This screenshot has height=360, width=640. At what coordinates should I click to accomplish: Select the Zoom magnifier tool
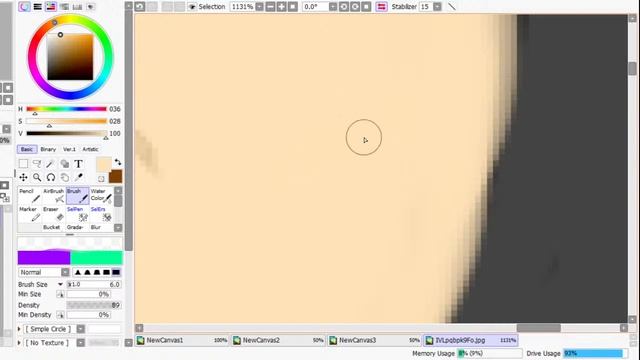coord(37,177)
